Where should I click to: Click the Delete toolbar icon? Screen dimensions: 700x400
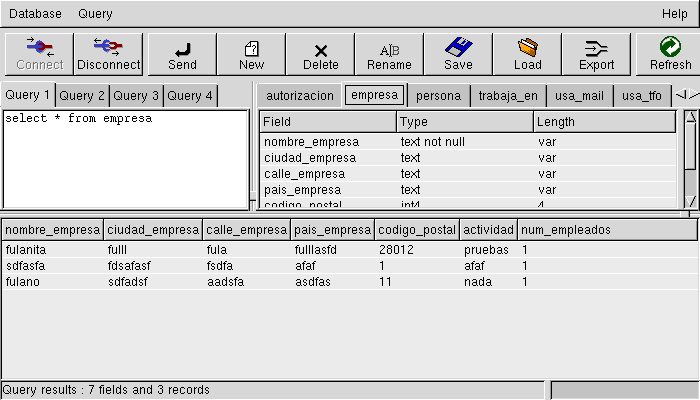tap(321, 53)
